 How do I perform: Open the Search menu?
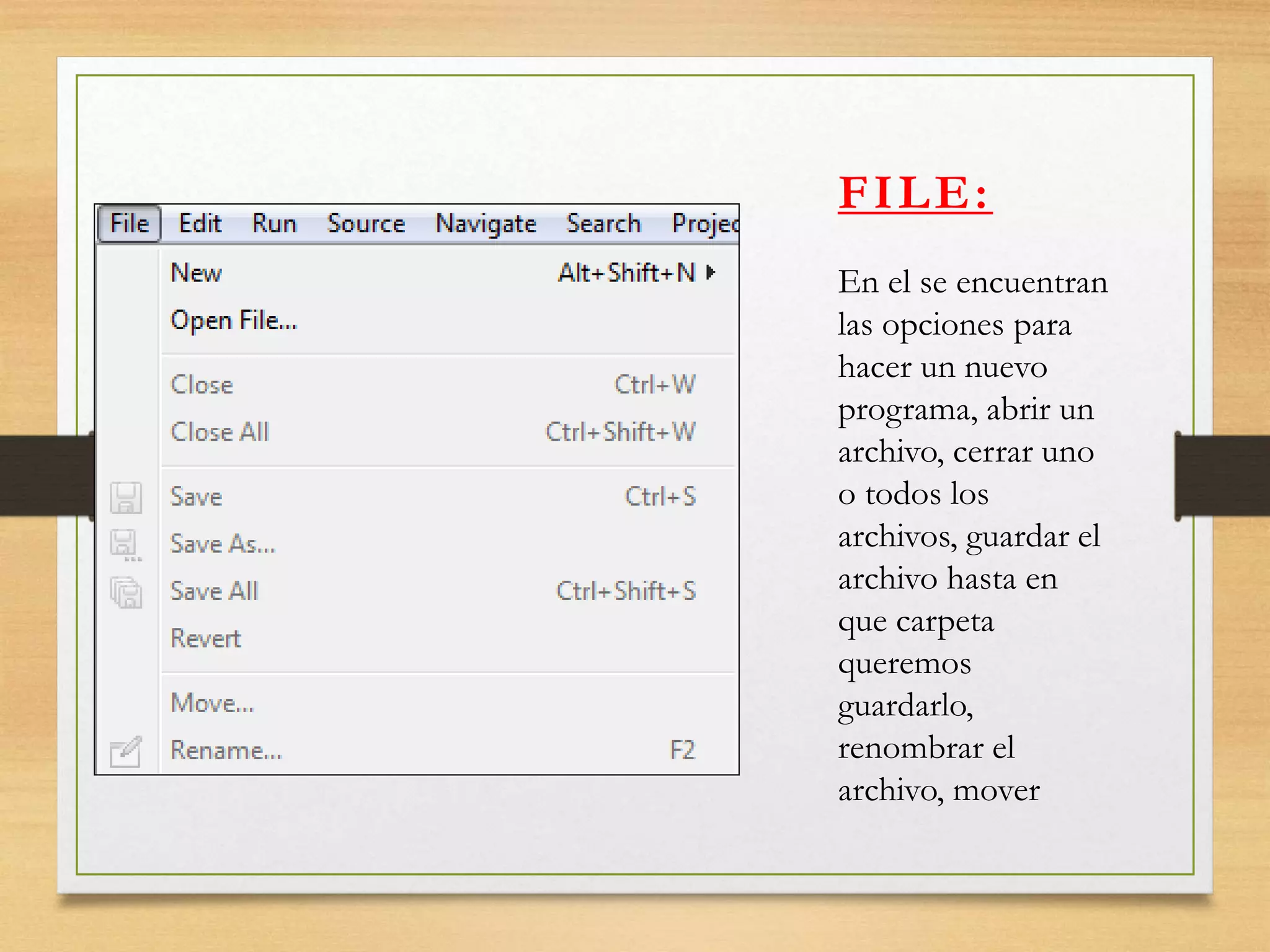(603, 223)
